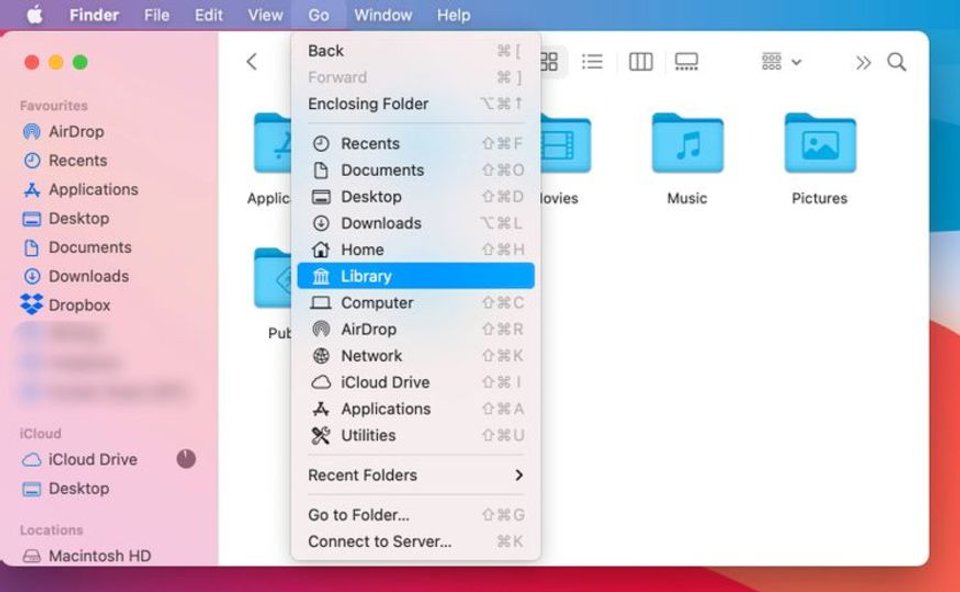Open the Apple menu
Viewport: 960px width, 592px height.
pos(35,15)
